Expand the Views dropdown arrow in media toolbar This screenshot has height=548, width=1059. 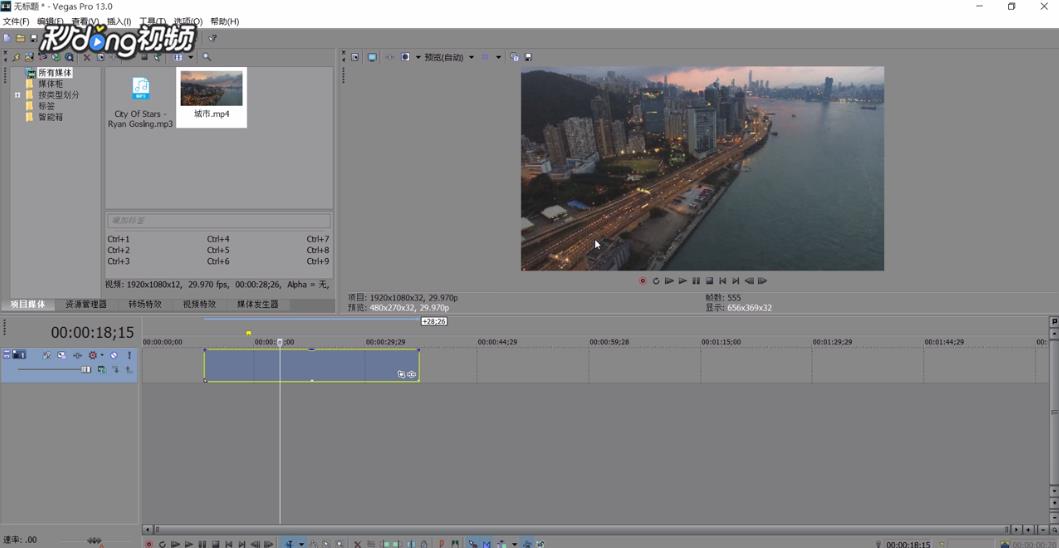(x=191, y=57)
